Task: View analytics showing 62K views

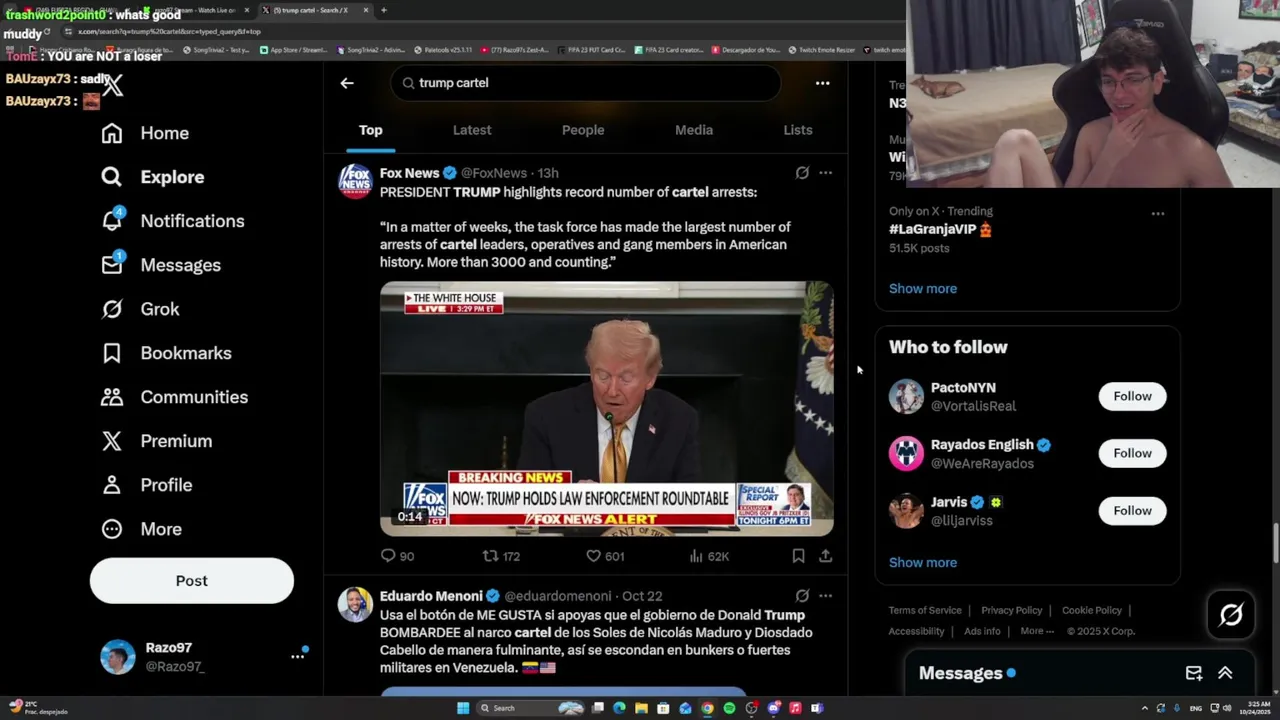Action: 709,556
